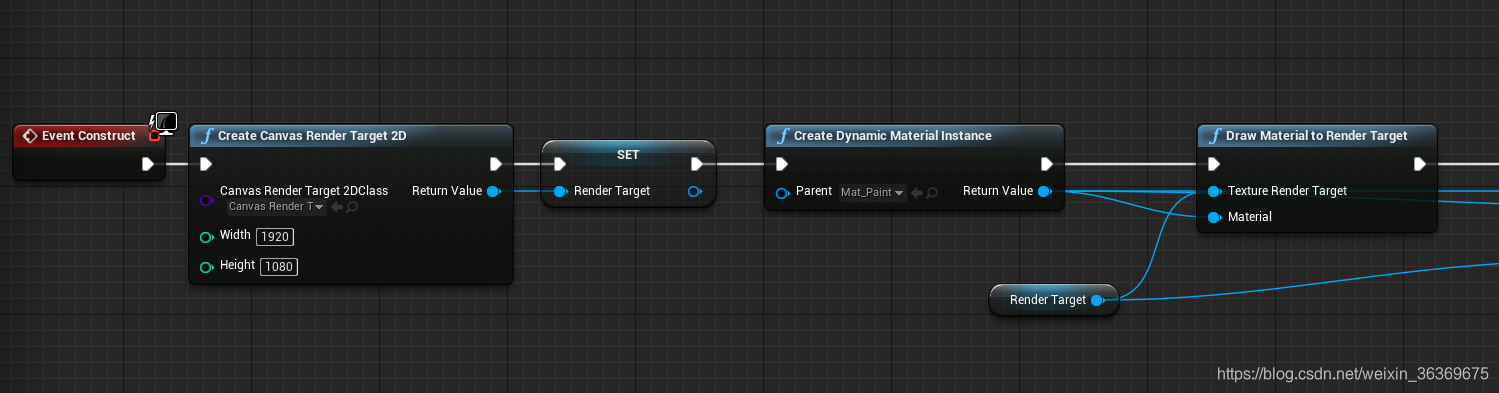Click the Render Target getter output pin

coord(1097,300)
